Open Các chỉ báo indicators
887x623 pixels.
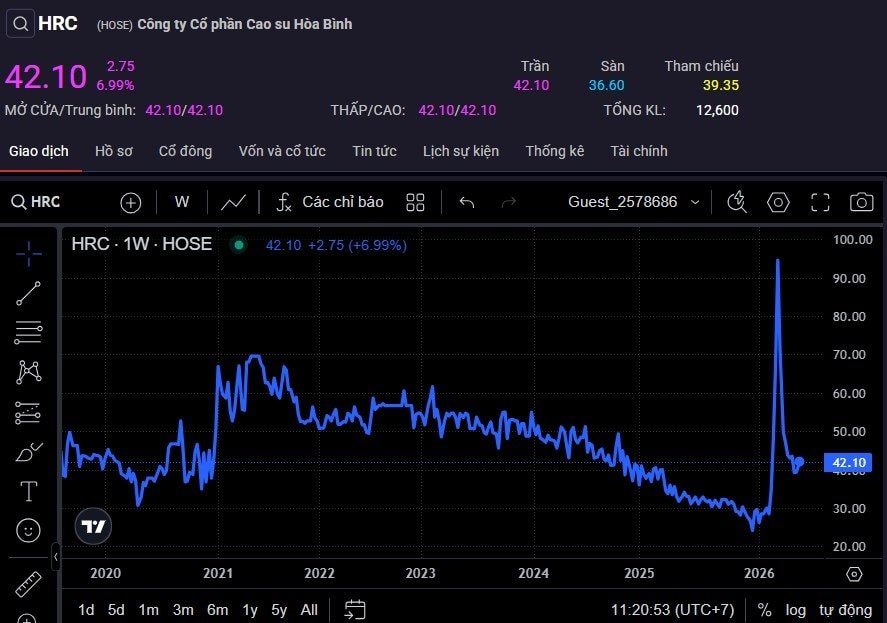click(x=330, y=202)
